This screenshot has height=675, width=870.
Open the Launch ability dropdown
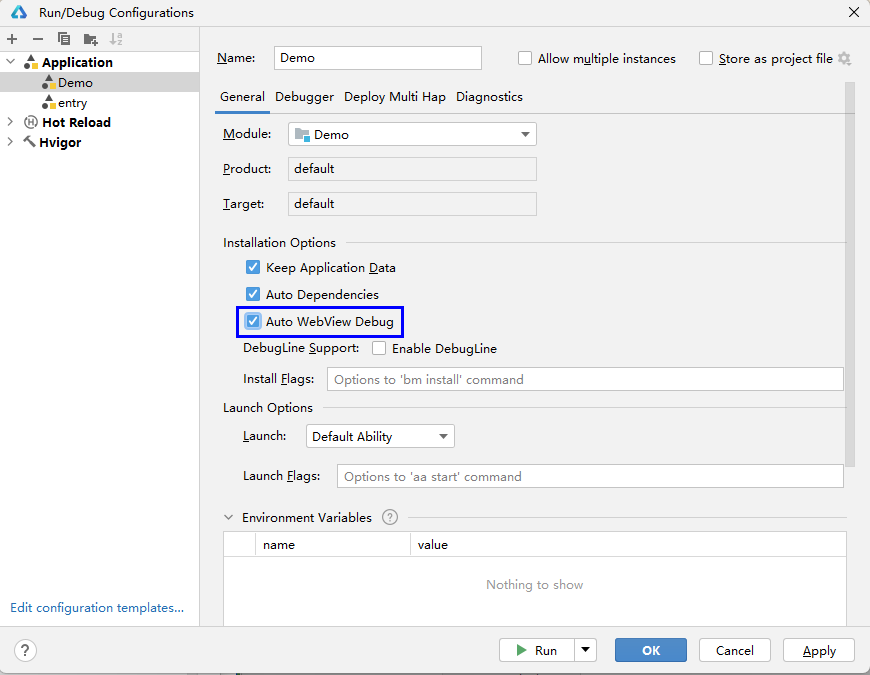(x=443, y=436)
